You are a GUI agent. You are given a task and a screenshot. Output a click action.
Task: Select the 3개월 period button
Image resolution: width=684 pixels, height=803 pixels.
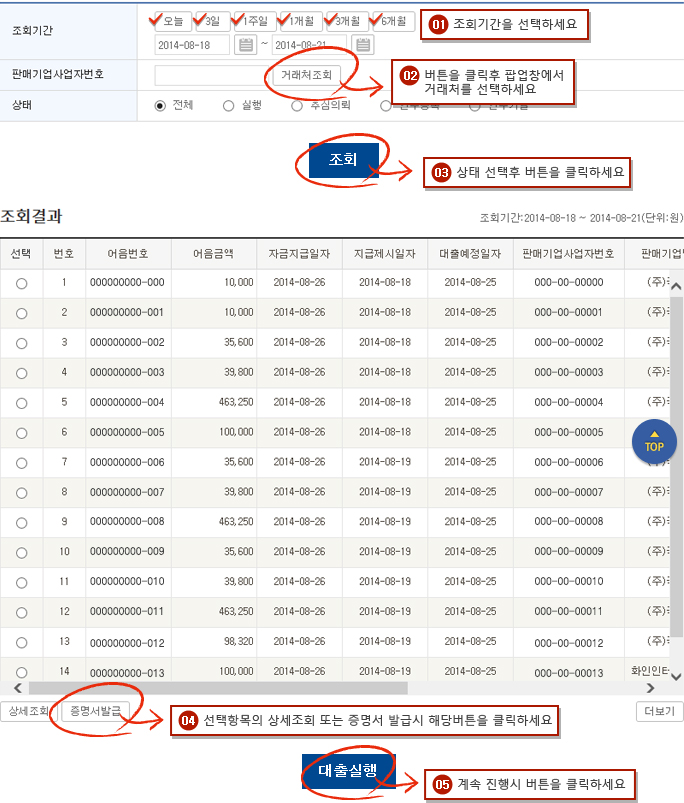click(x=347, y=21)
